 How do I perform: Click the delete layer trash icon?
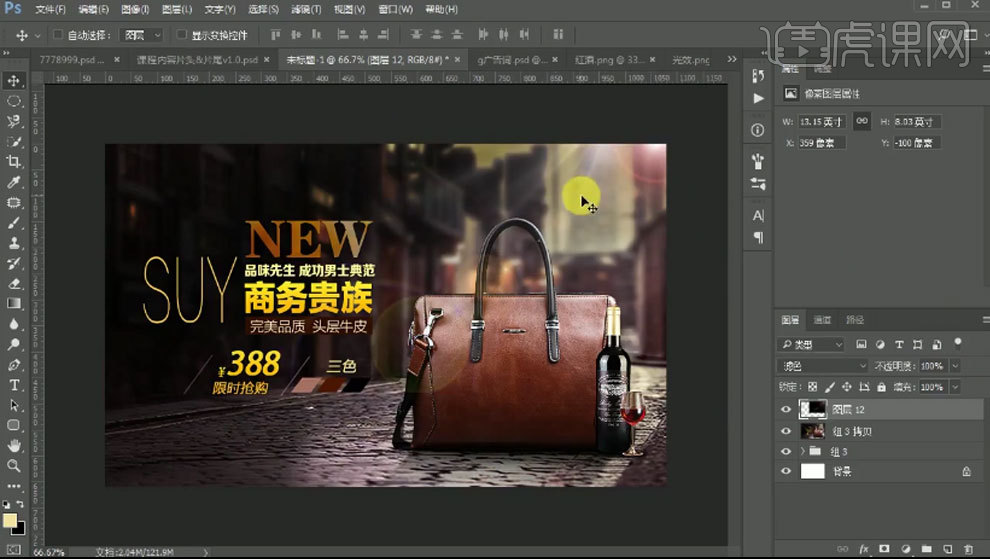[x=969, y=549]
